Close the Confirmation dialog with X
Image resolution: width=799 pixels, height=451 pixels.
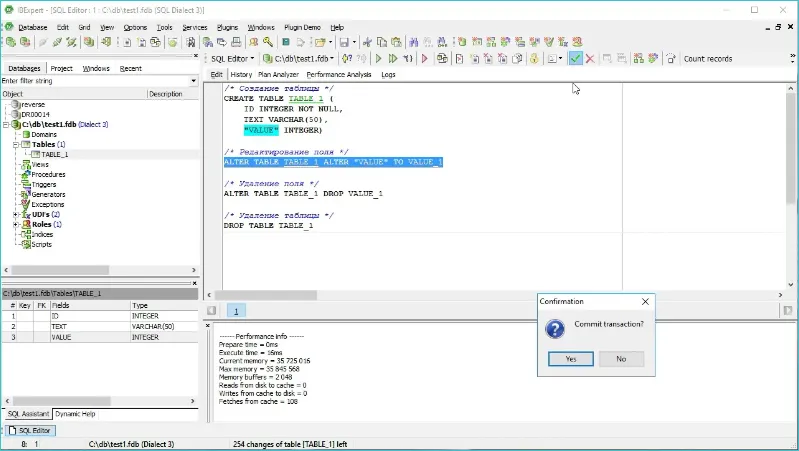coord(645,302)
